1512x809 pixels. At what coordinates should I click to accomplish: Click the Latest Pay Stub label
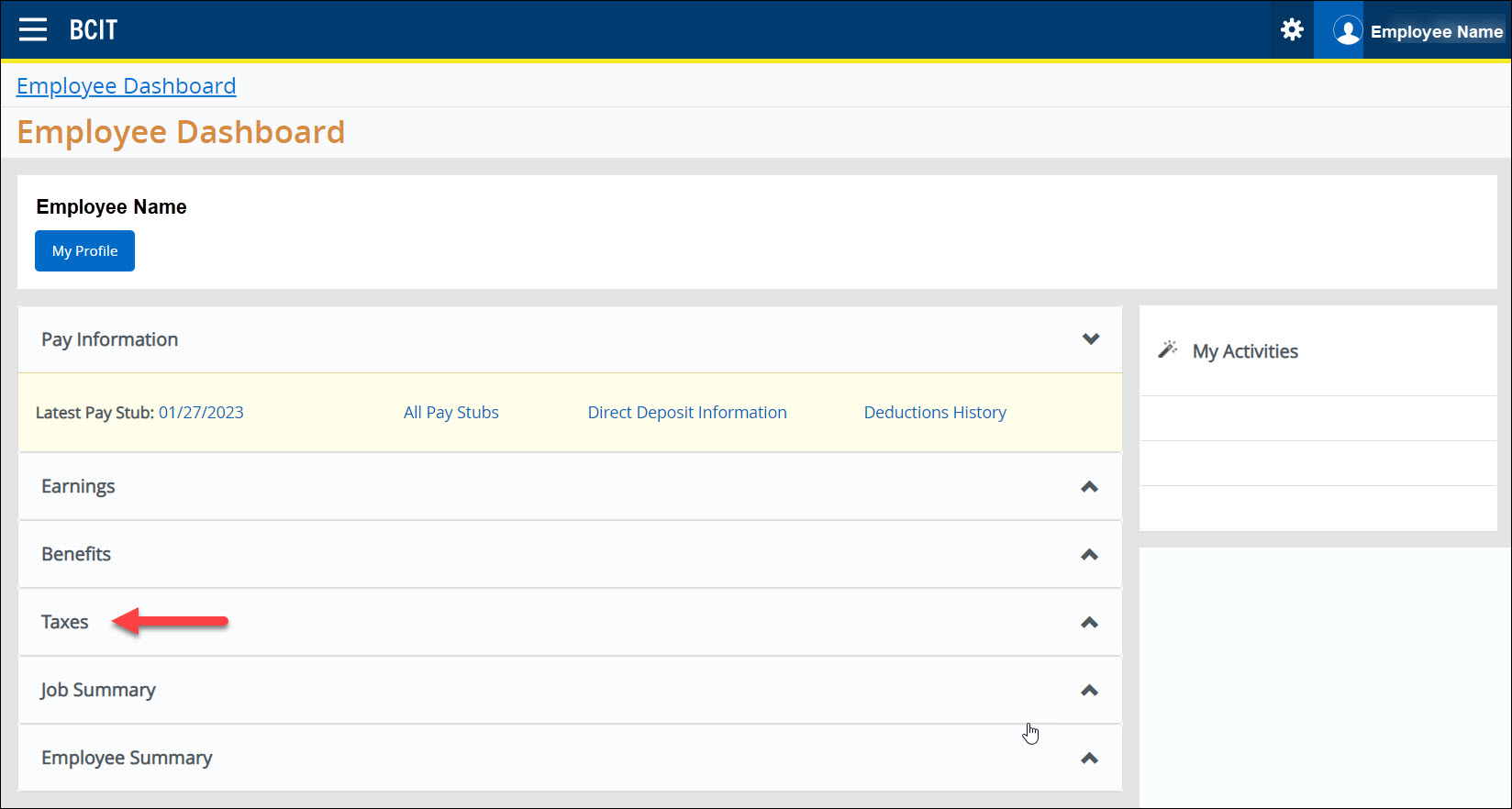tap(94, 413)
